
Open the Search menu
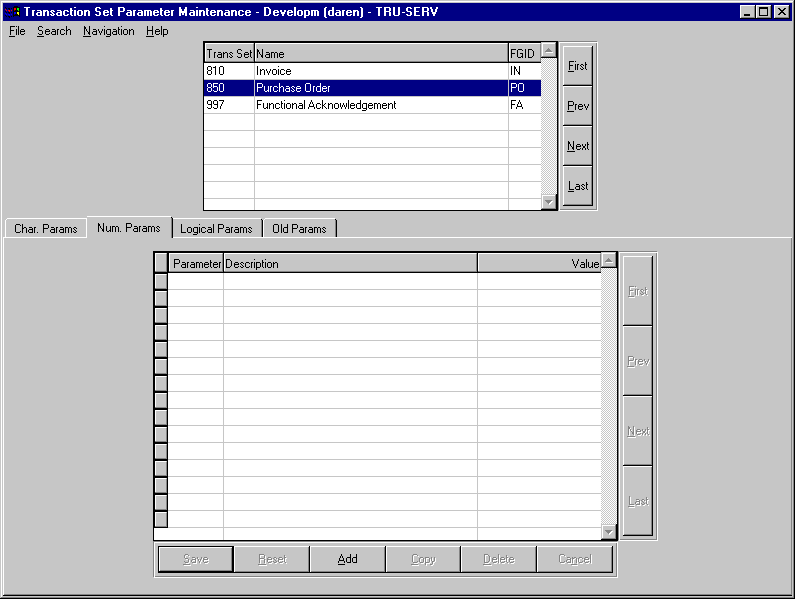(54, 31)
